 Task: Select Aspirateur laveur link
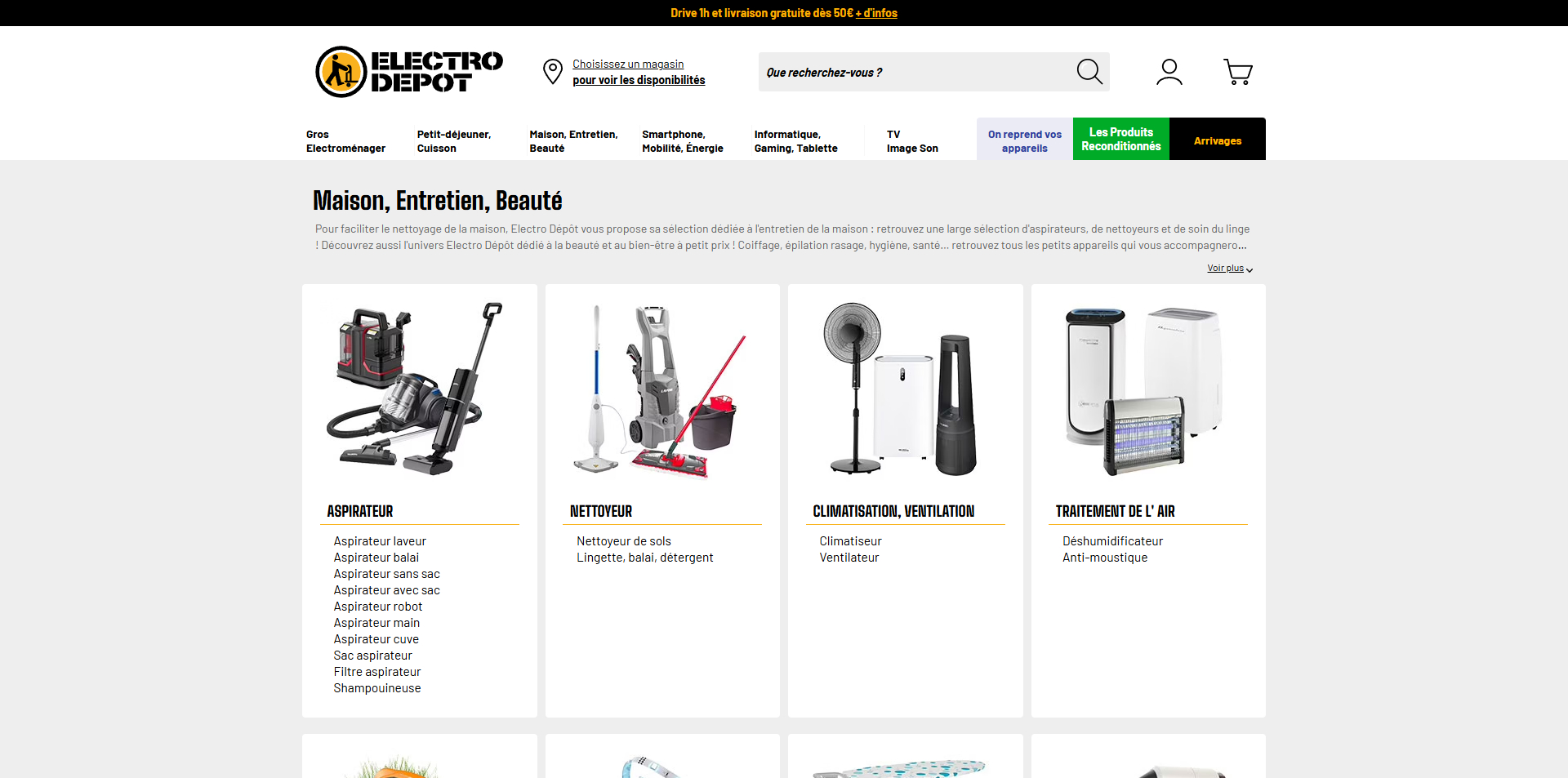tap(380, 541)
